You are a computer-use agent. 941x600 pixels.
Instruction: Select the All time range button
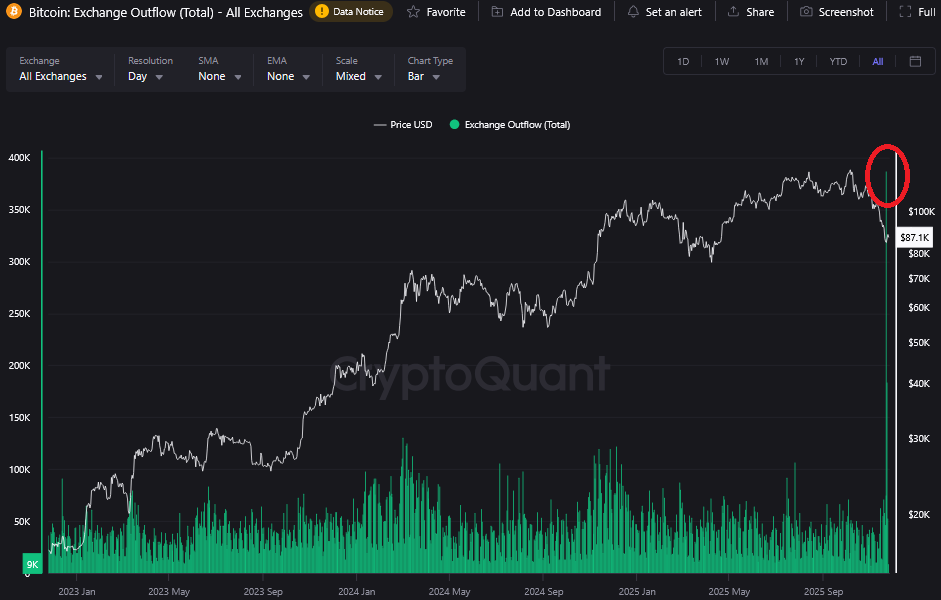tap(877, 62)
